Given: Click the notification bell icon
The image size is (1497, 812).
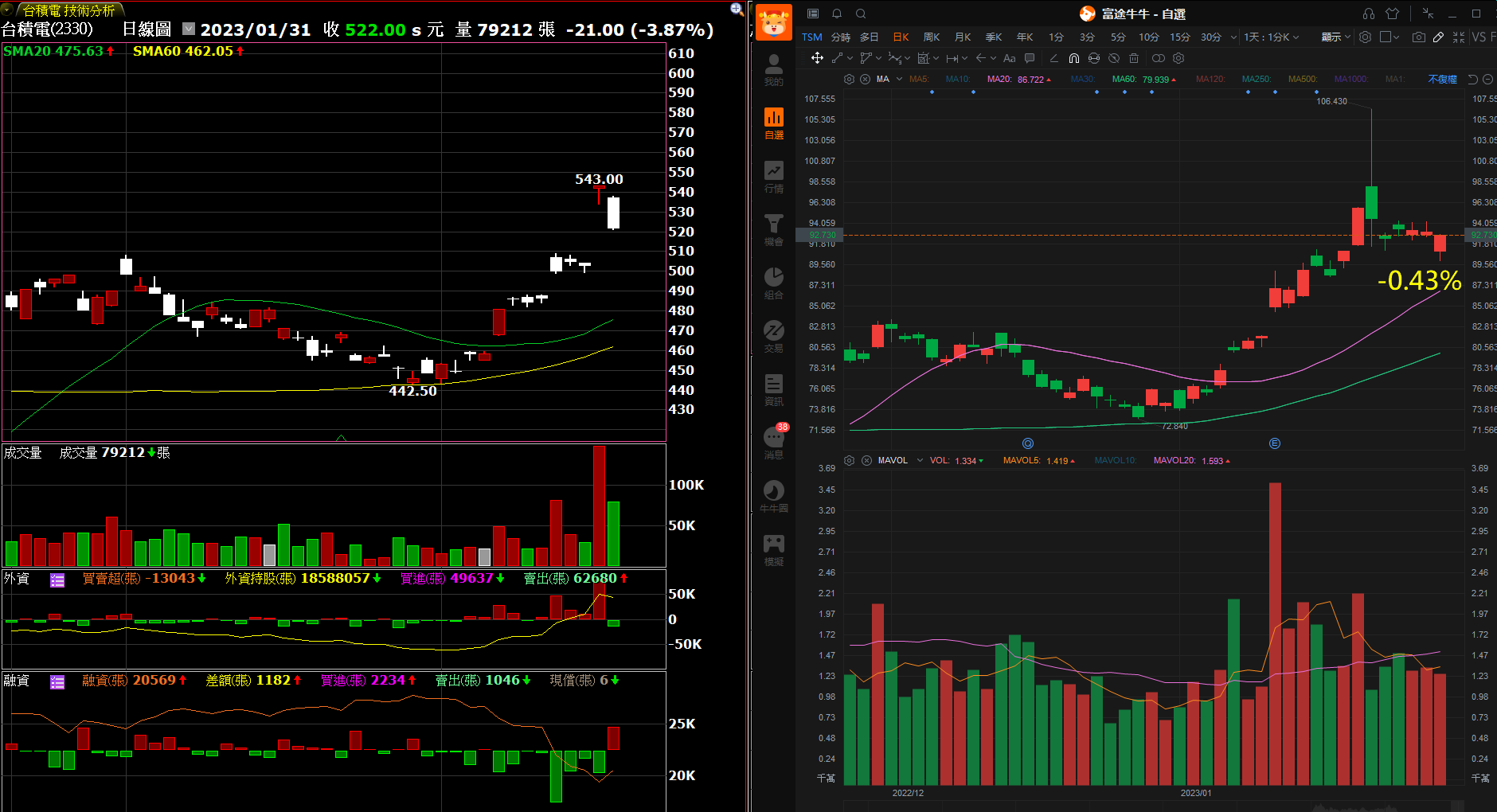Looking at the screenshot, I should tap(837, 14).
